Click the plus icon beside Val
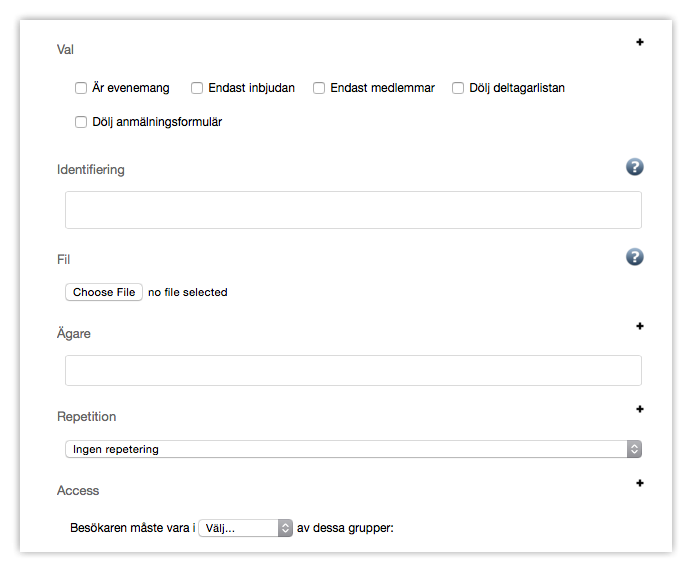Screen dimensions: 692x572 [640, 42]
